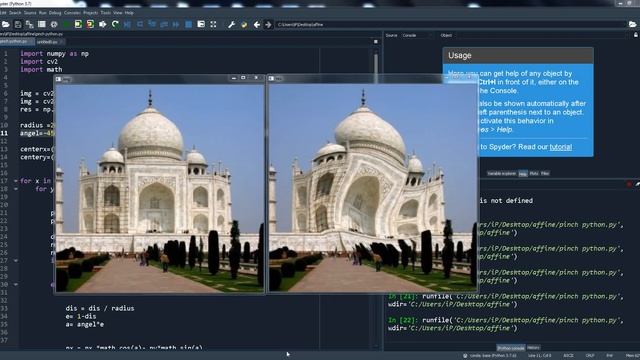Switch to the untitled0.py editor tab
The height and width of the screenshot is (360, 640).
[x=49, y=42]
